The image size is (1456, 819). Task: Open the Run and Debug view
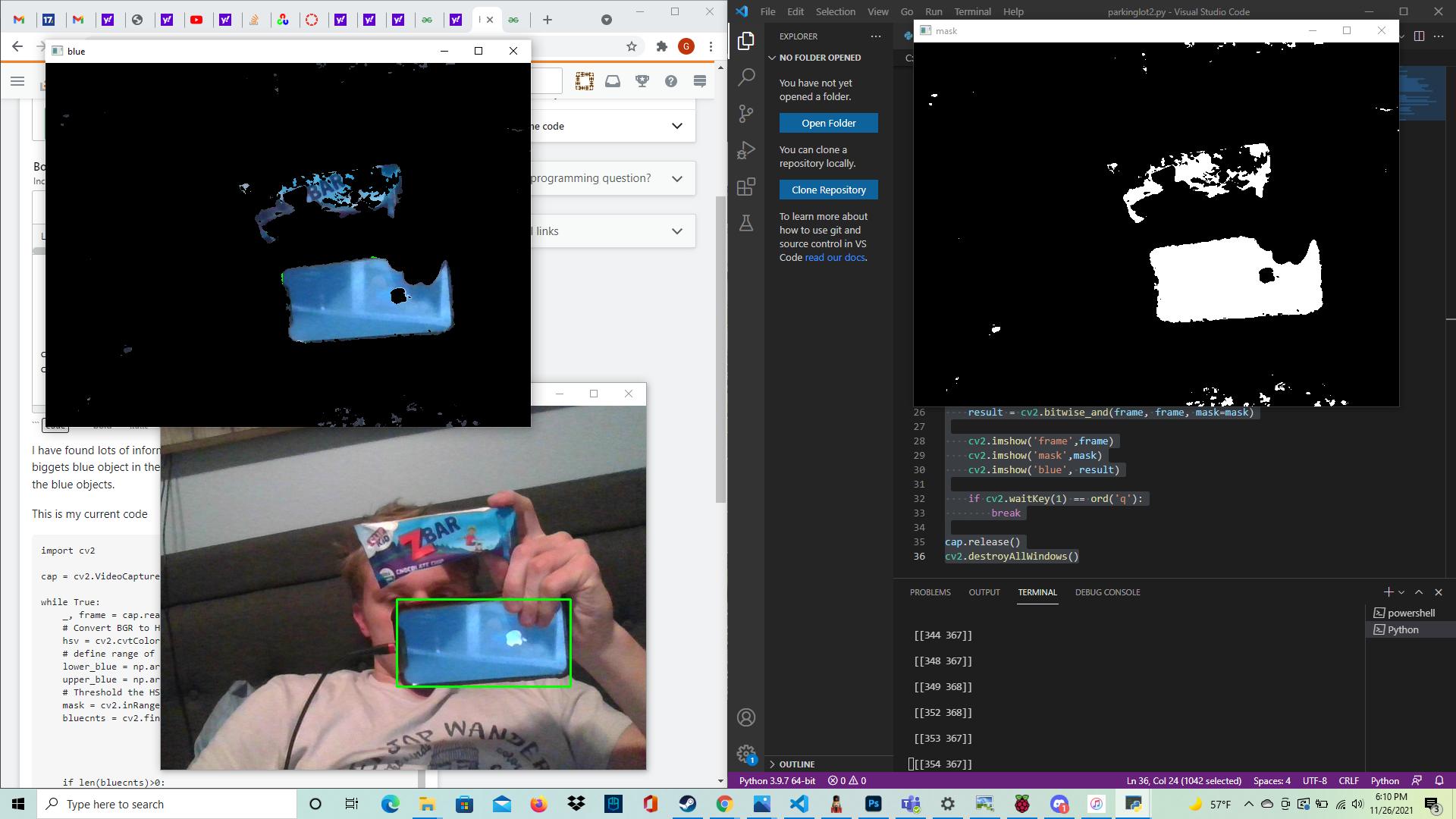pyautogui.click(x=746, y=150)
